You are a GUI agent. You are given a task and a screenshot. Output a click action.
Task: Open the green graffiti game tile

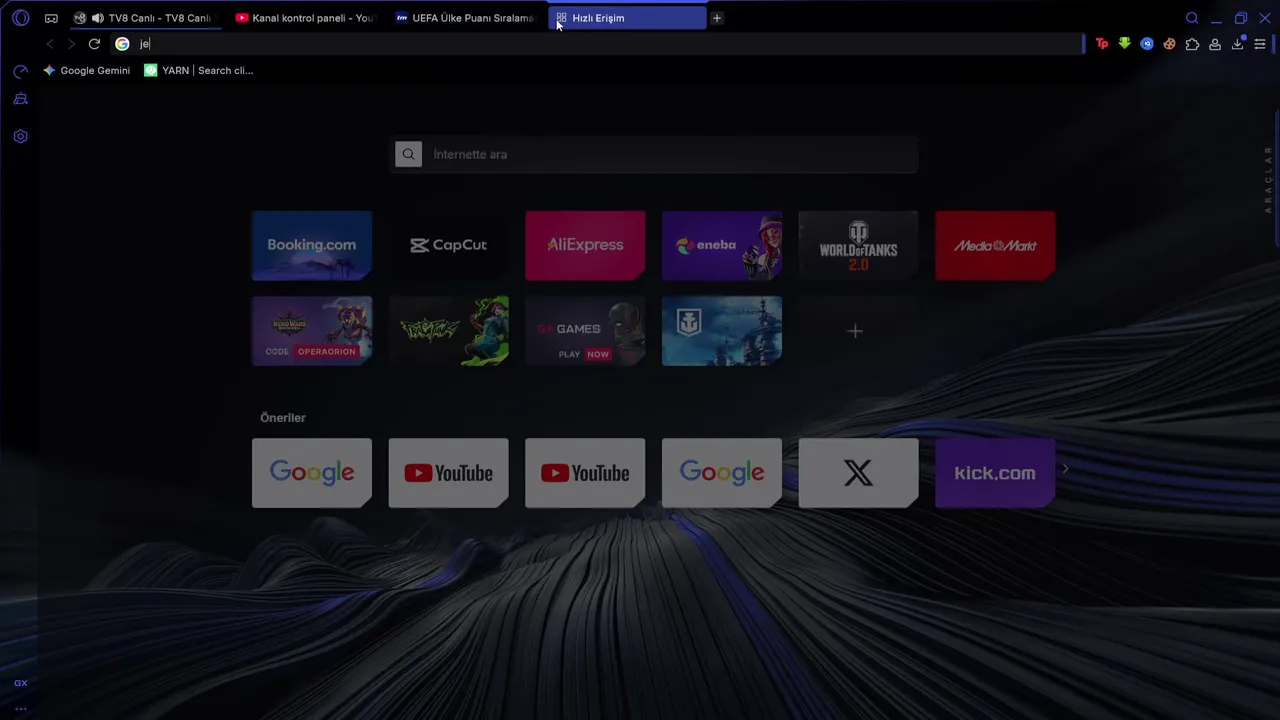click(448, 331)
